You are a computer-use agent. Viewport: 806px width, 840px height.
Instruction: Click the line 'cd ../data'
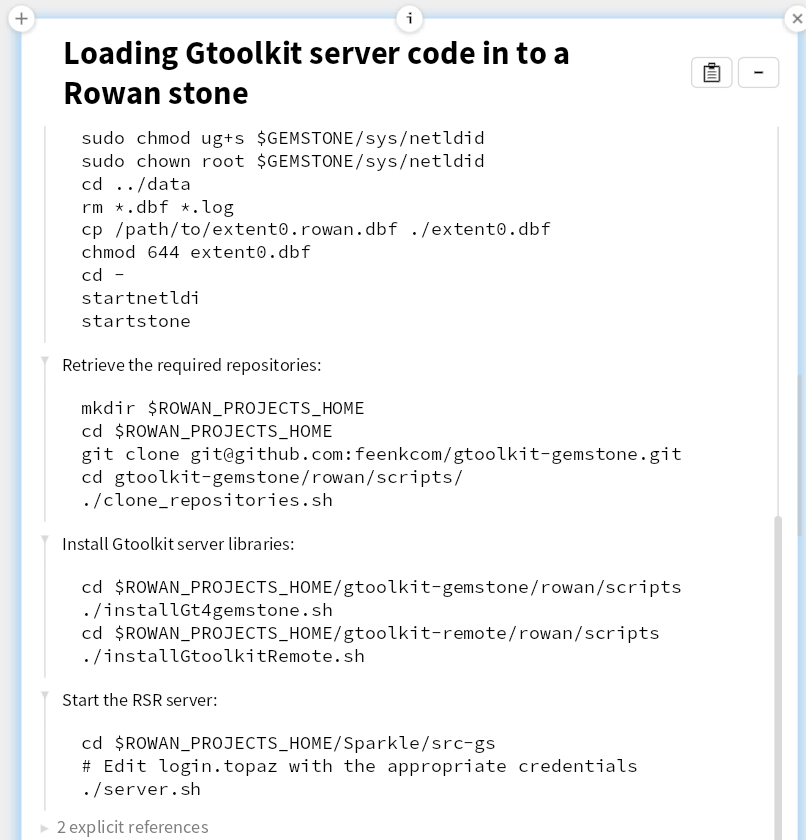pos(136,184)
